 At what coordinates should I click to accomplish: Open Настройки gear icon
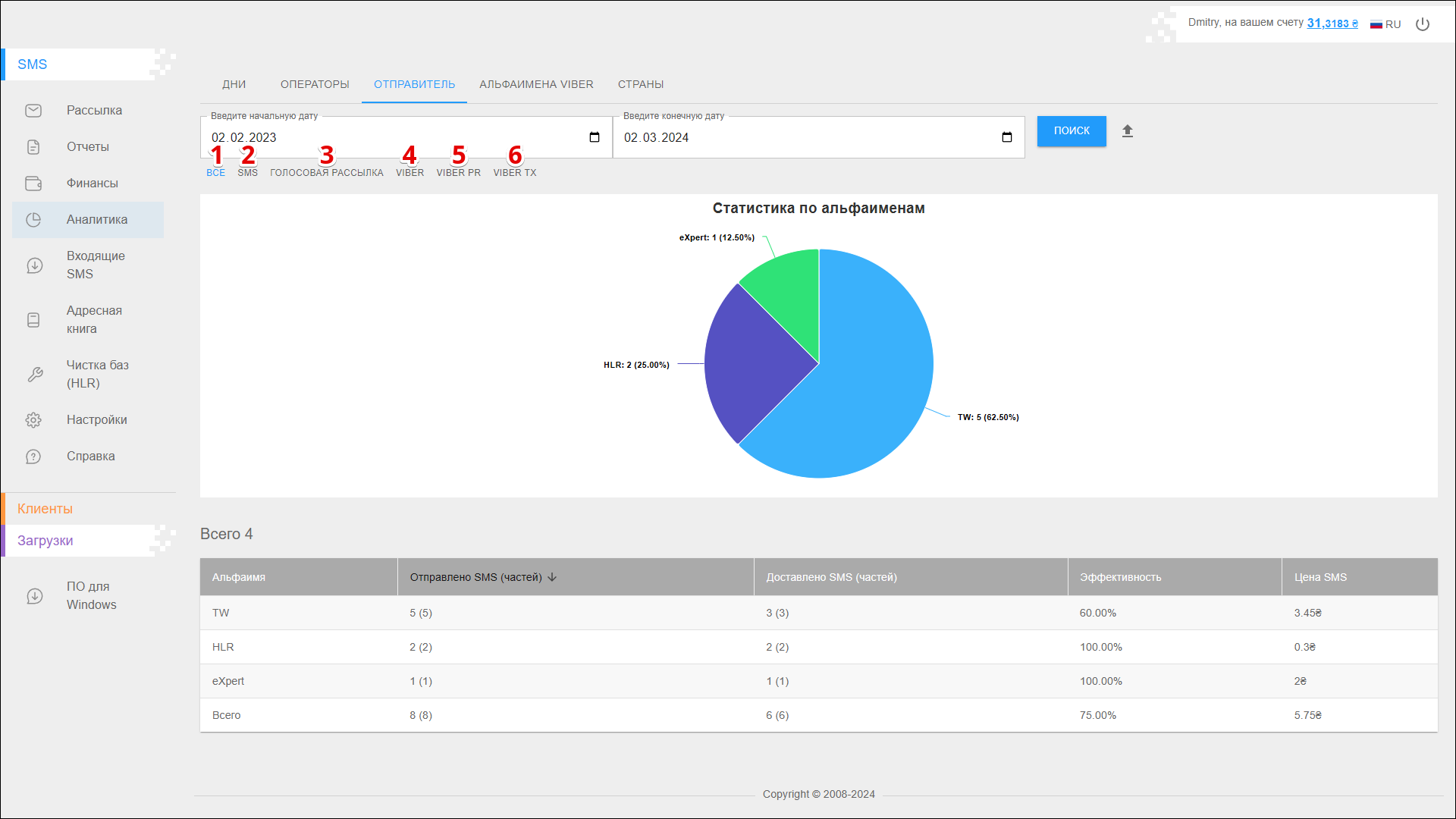[33, 420]
